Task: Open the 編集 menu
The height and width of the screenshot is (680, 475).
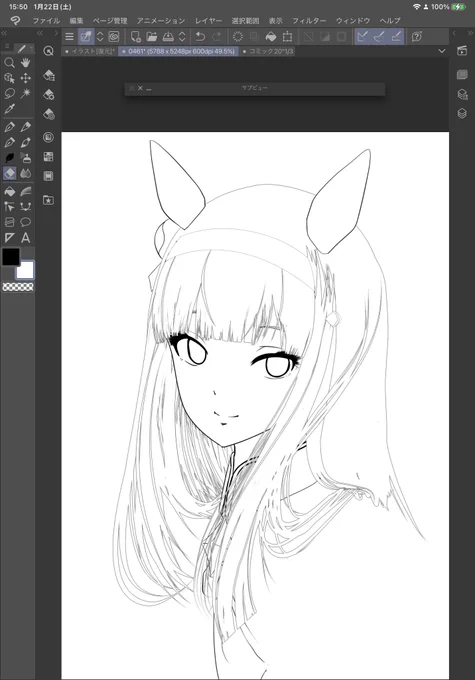Action: 76,20
